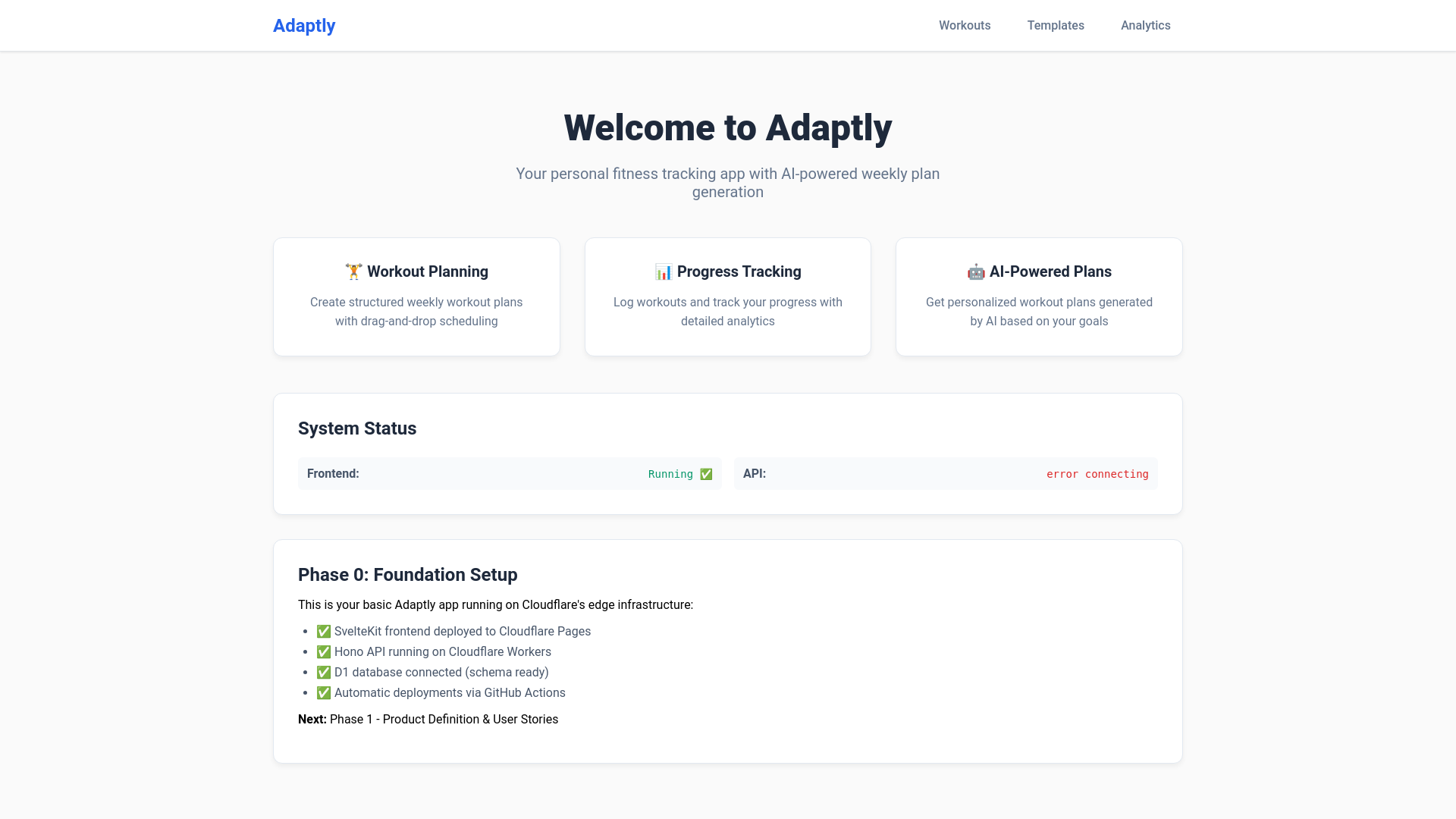Click the green checkmark beside Running status
Screen dimensions: 1456x819
[706, 474]
